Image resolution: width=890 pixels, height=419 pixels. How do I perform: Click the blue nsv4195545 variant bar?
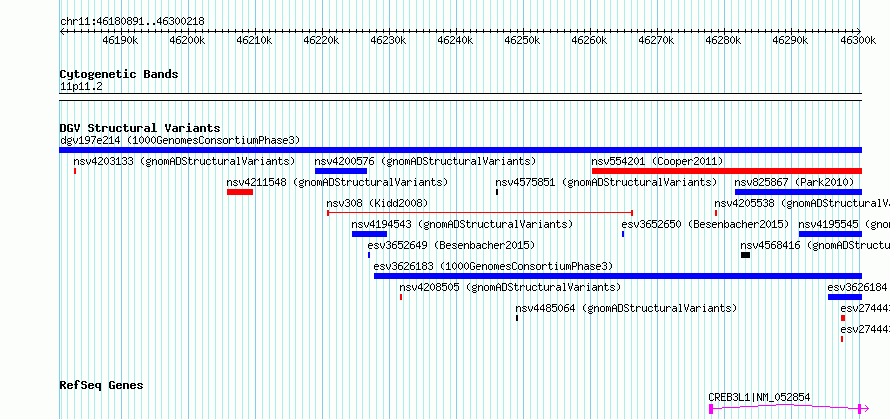point(830,234)
